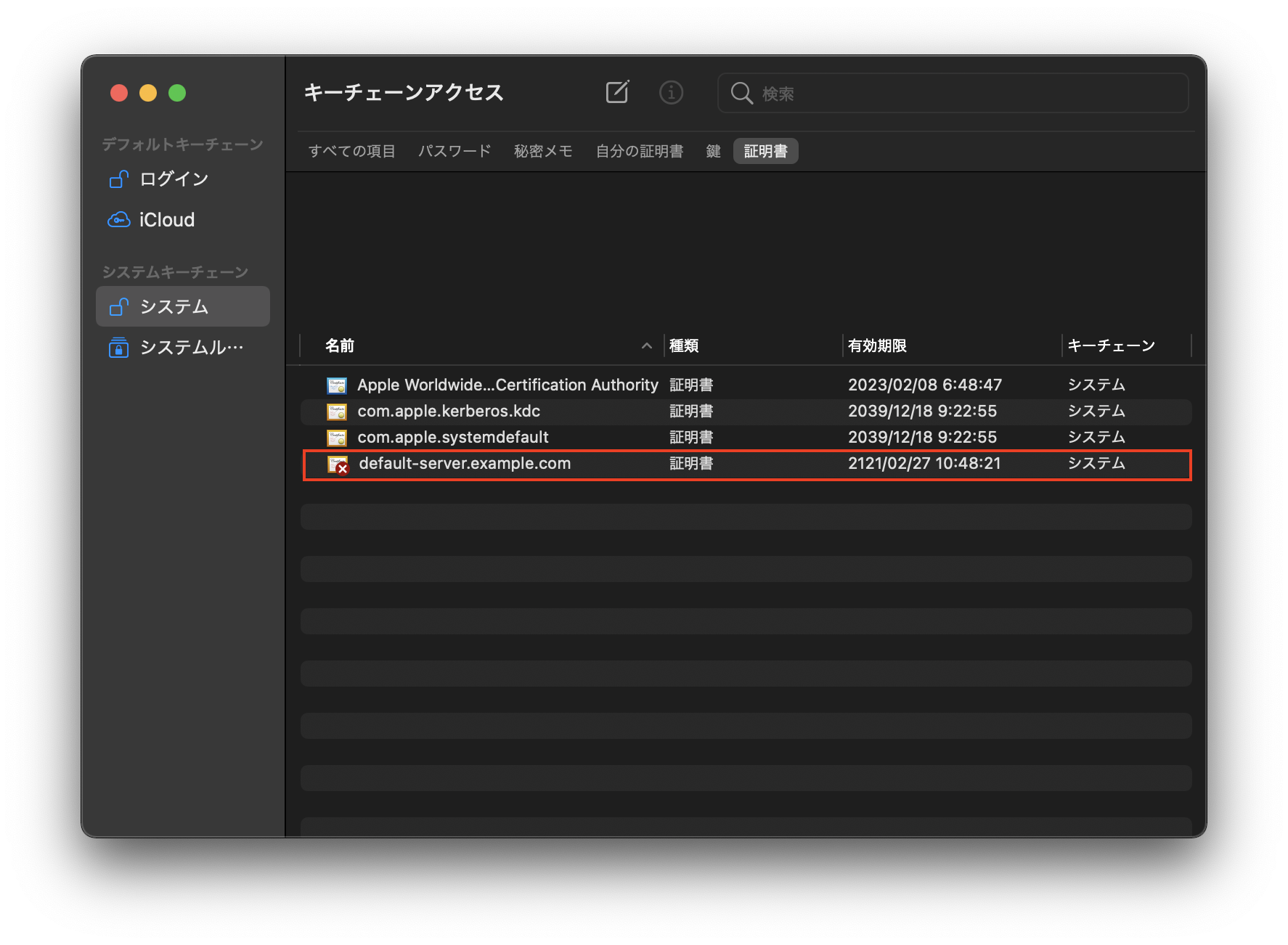This screenshot has height=945, width=1288.
Task: Click the certificate icon of com.apple.systemdefault
Action: [x=337, y=438]
